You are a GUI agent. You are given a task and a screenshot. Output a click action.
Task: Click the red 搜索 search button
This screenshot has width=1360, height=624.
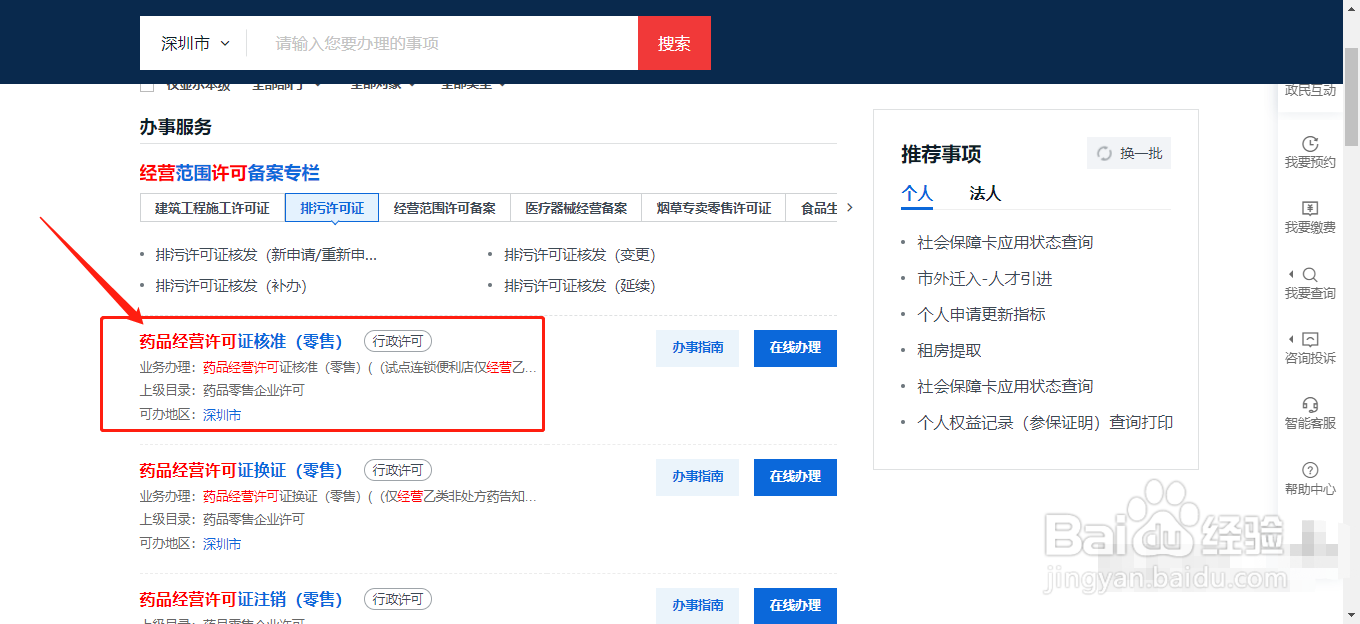pos(674,42)
